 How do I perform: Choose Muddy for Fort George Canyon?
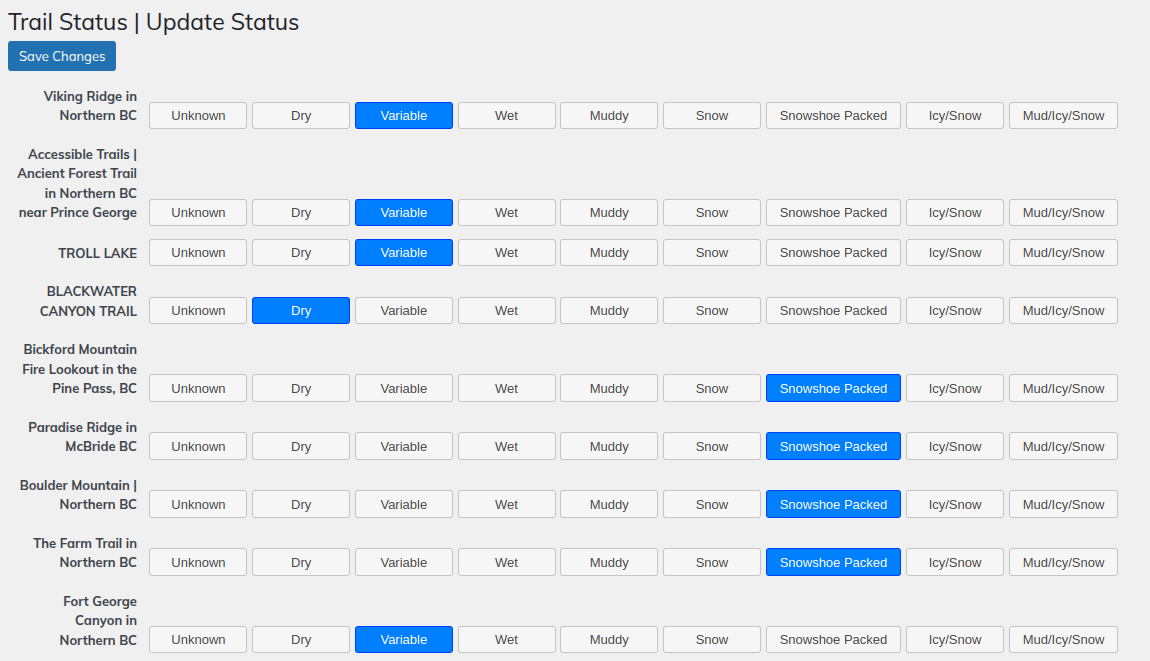click(x=609, y=640)
